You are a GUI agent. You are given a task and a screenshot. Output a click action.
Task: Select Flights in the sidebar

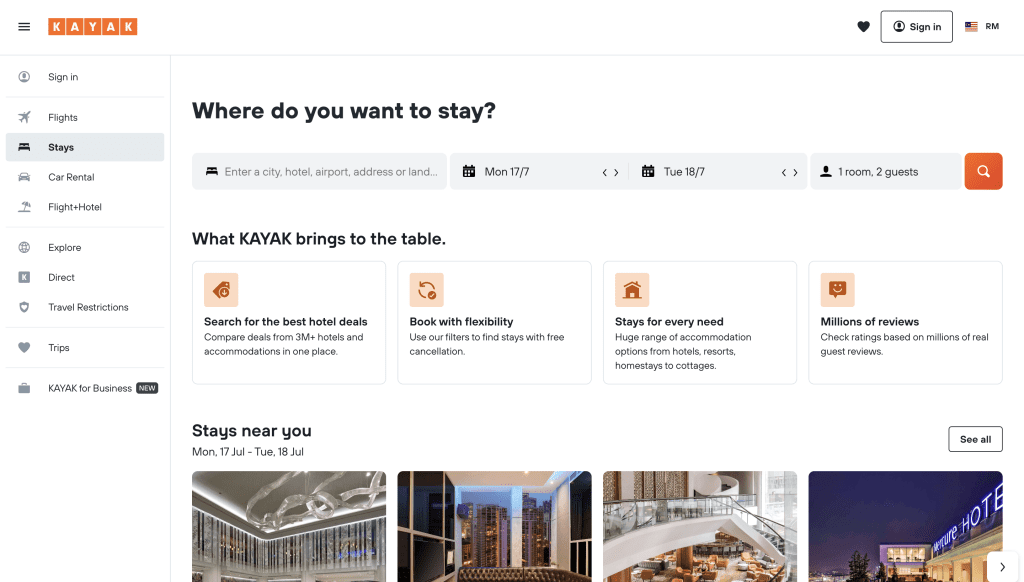pos(64,117)
